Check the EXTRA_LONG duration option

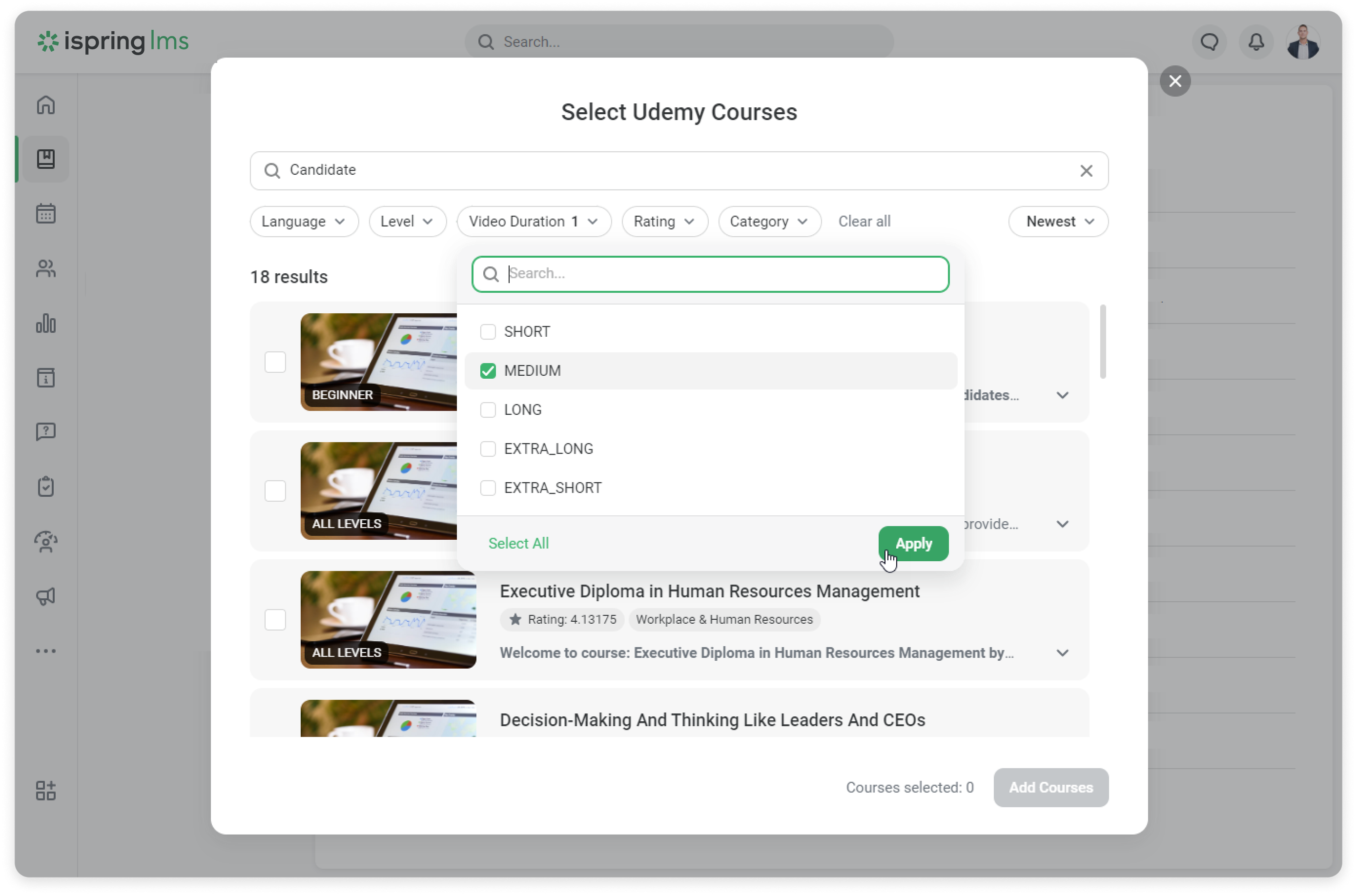tap(488, 449)
